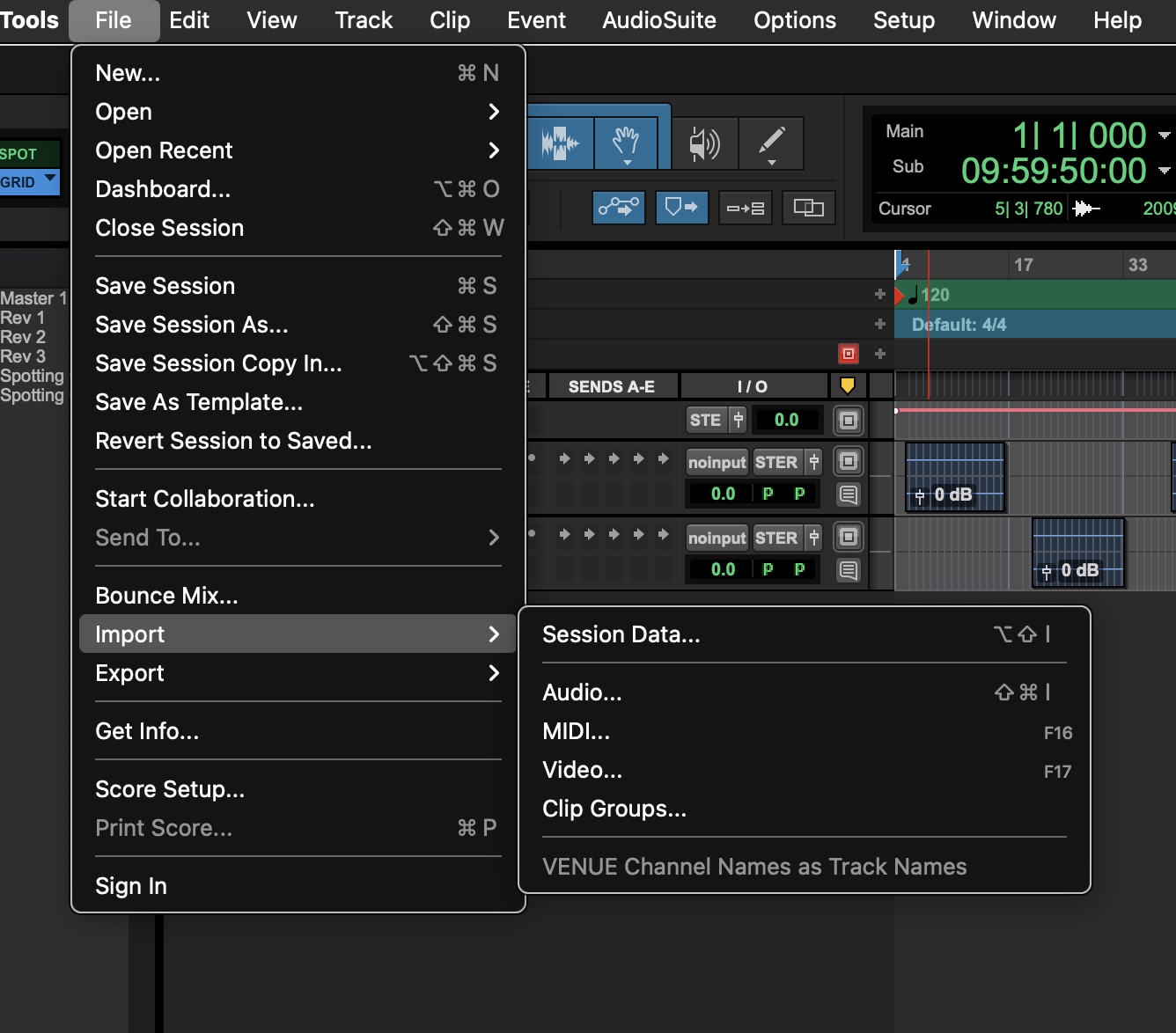
Task: Click the red marker ruler icon
Action: 848,354
